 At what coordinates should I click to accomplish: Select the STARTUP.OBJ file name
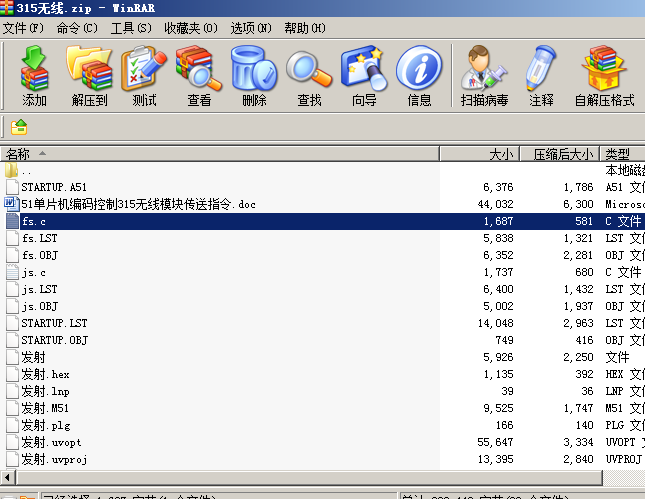pos(54,340)
